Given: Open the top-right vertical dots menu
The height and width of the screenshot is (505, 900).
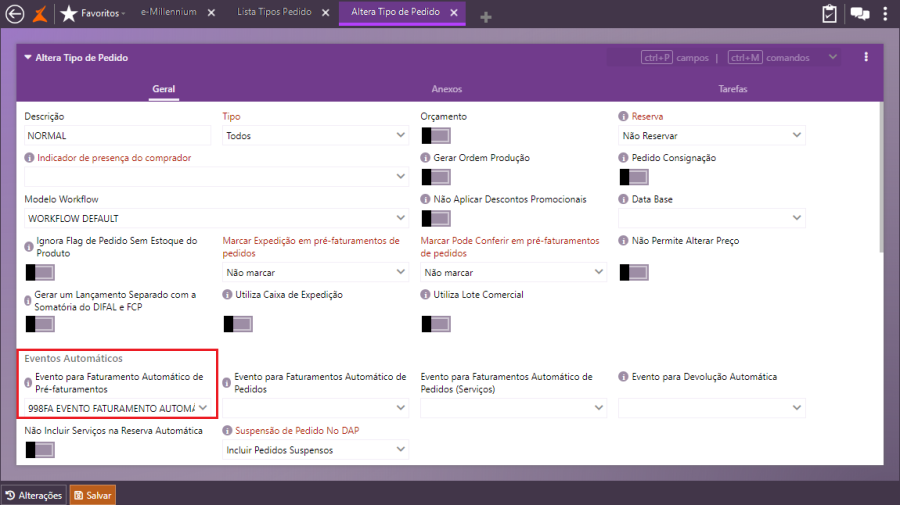Looking at the screenshot, I should pyautogui.click(x=885, y=13).
